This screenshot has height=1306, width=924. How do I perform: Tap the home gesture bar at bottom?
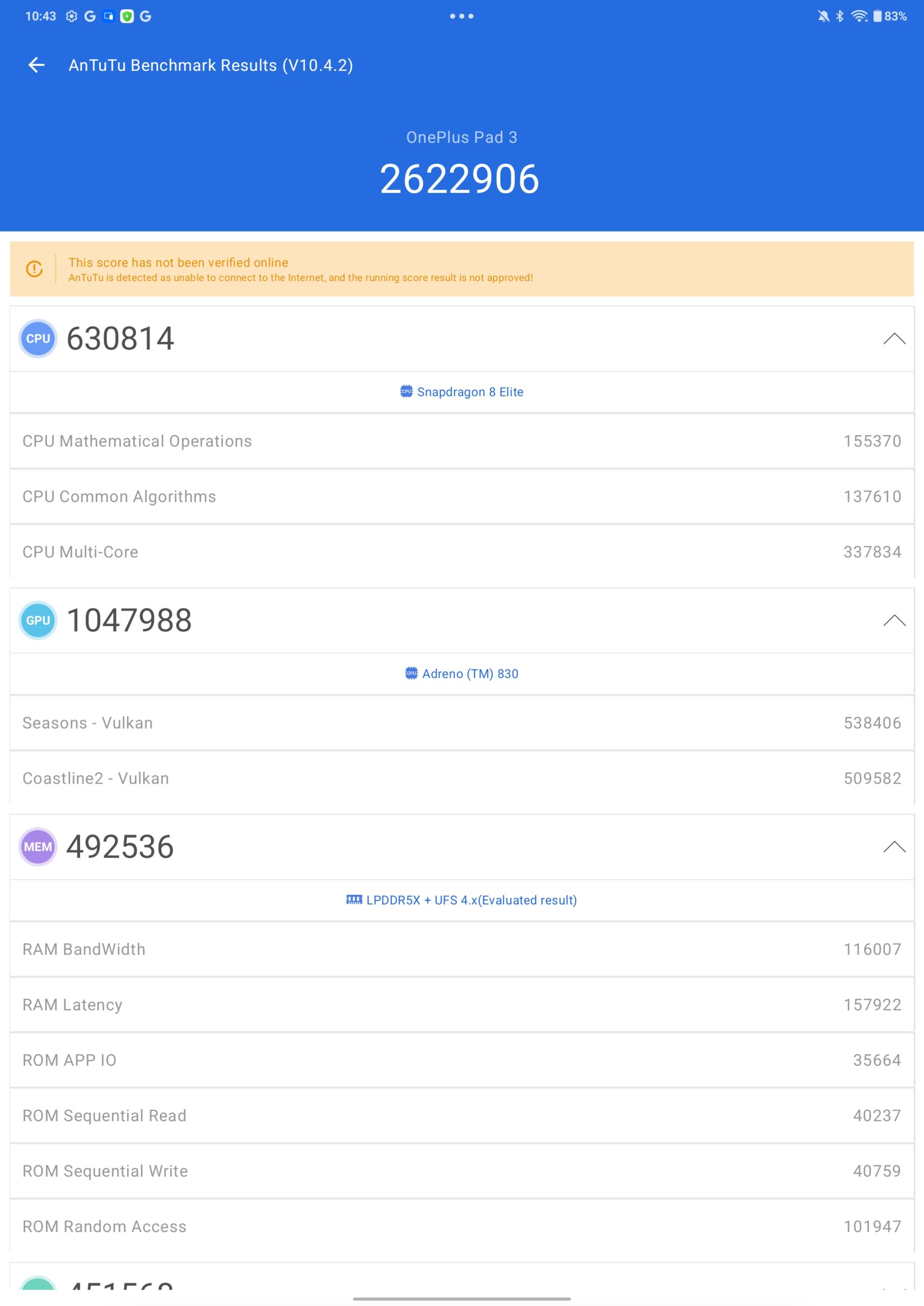coord(461,1299)
